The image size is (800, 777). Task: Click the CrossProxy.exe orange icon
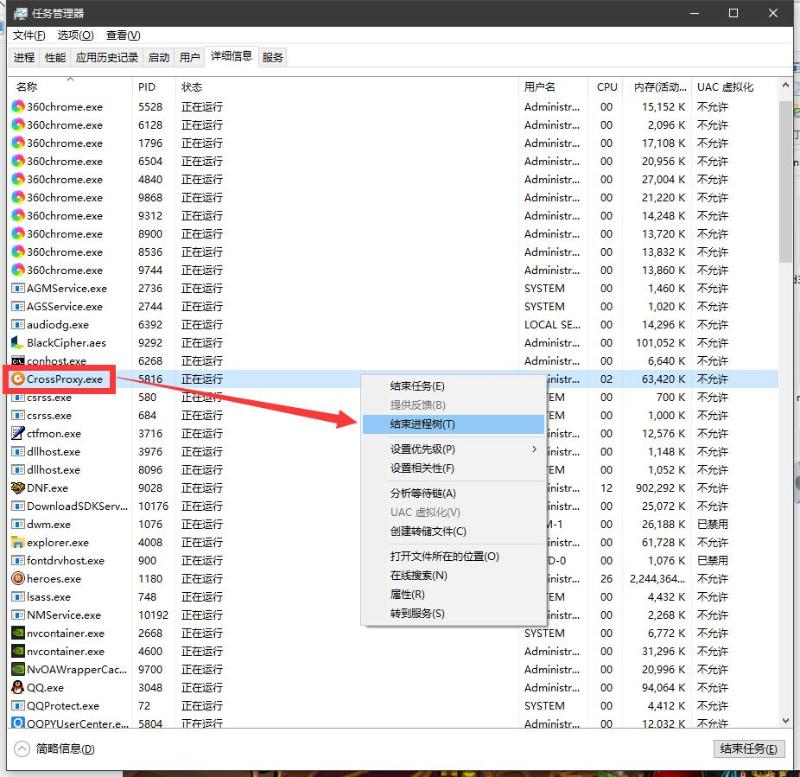(x=18, y=379)
